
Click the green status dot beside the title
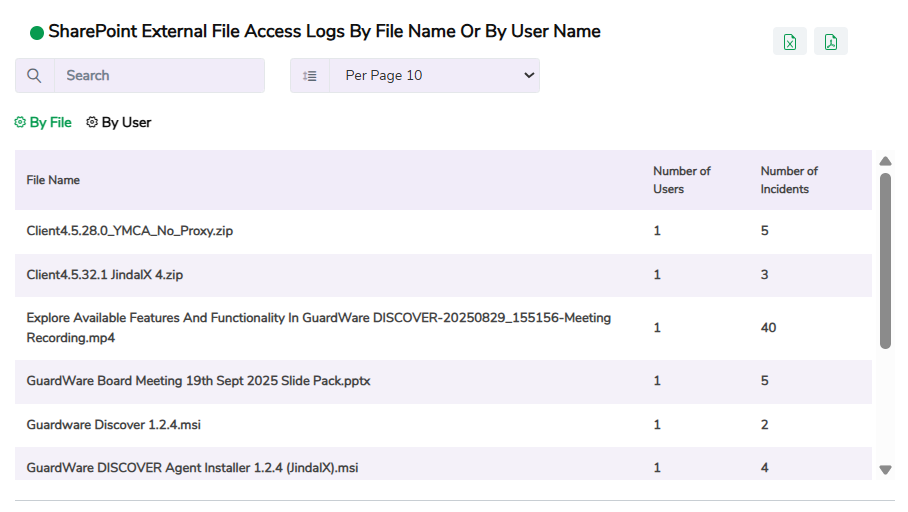click(x=37, y=33)
